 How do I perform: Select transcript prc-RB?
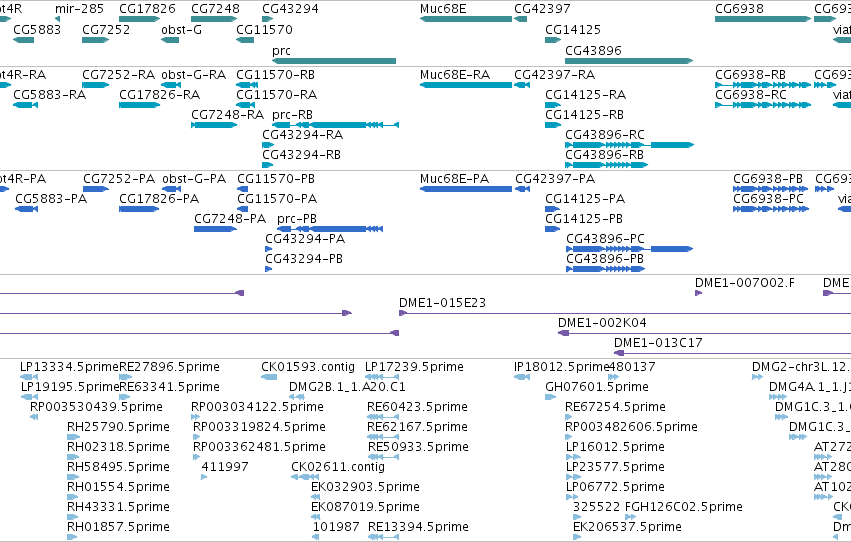[335, 125]
